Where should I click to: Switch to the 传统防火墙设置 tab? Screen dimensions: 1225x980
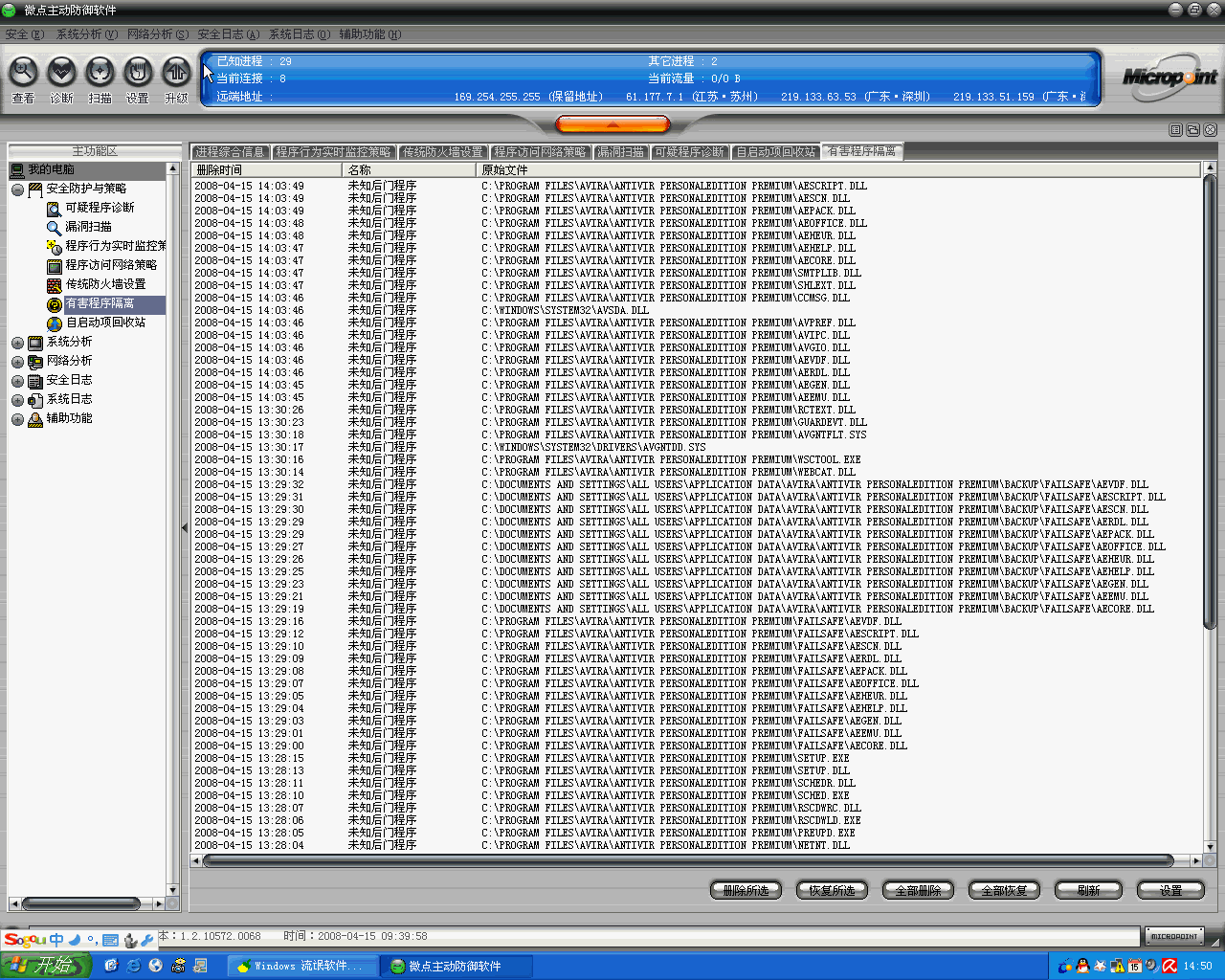(x=443, y=152)
